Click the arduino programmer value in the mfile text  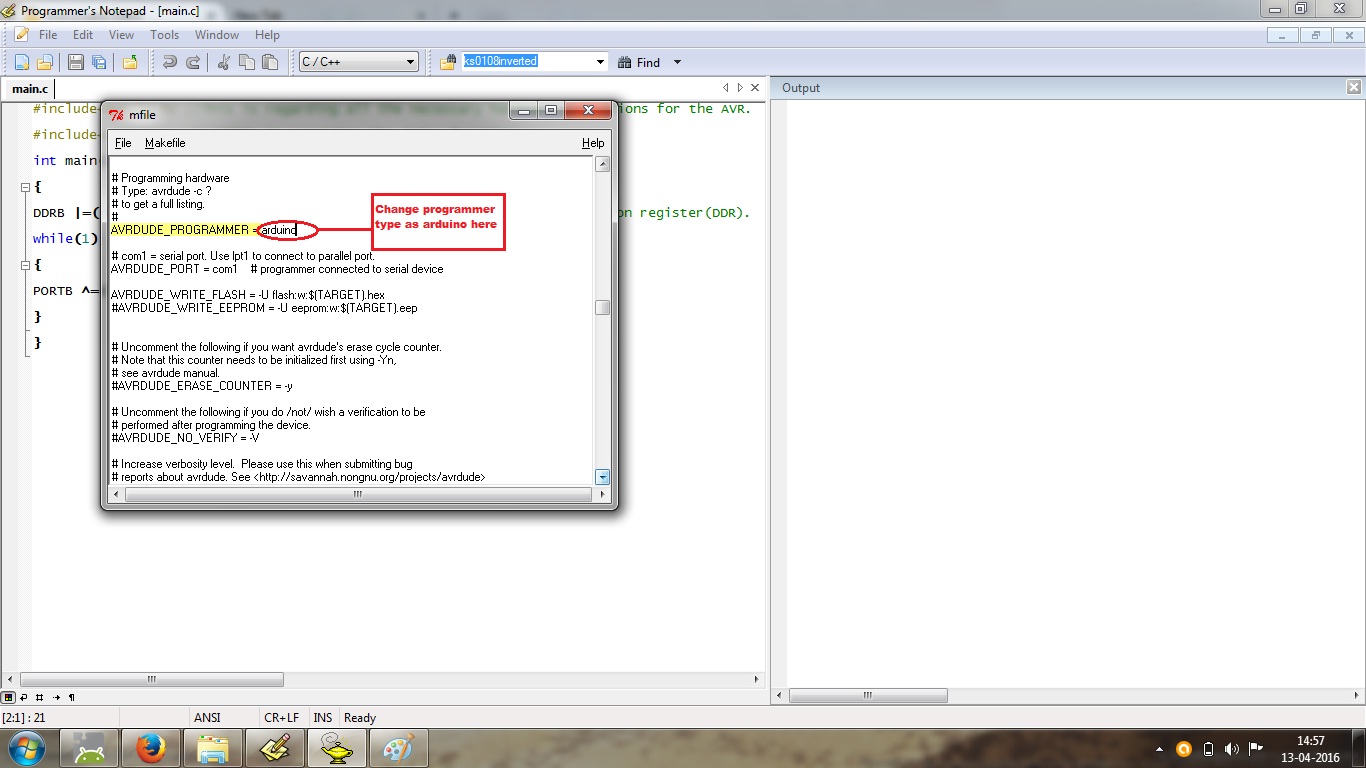(x=278, y=230)
